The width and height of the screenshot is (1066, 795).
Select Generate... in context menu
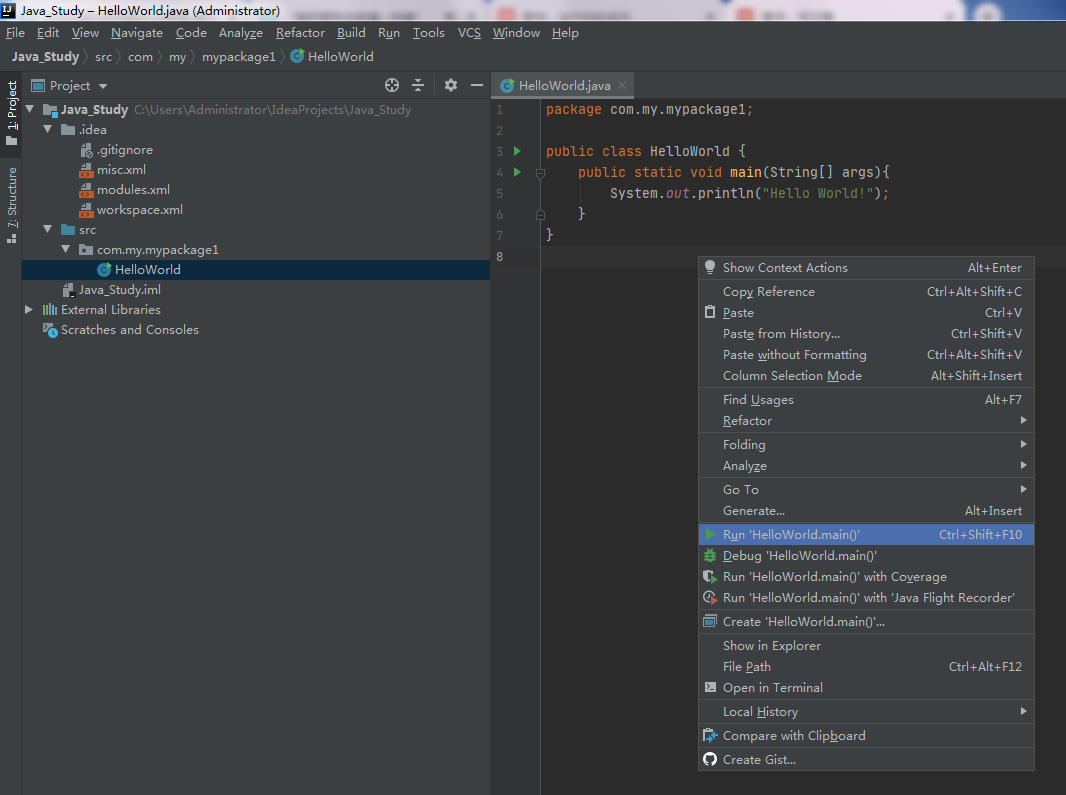pos(866,511)
